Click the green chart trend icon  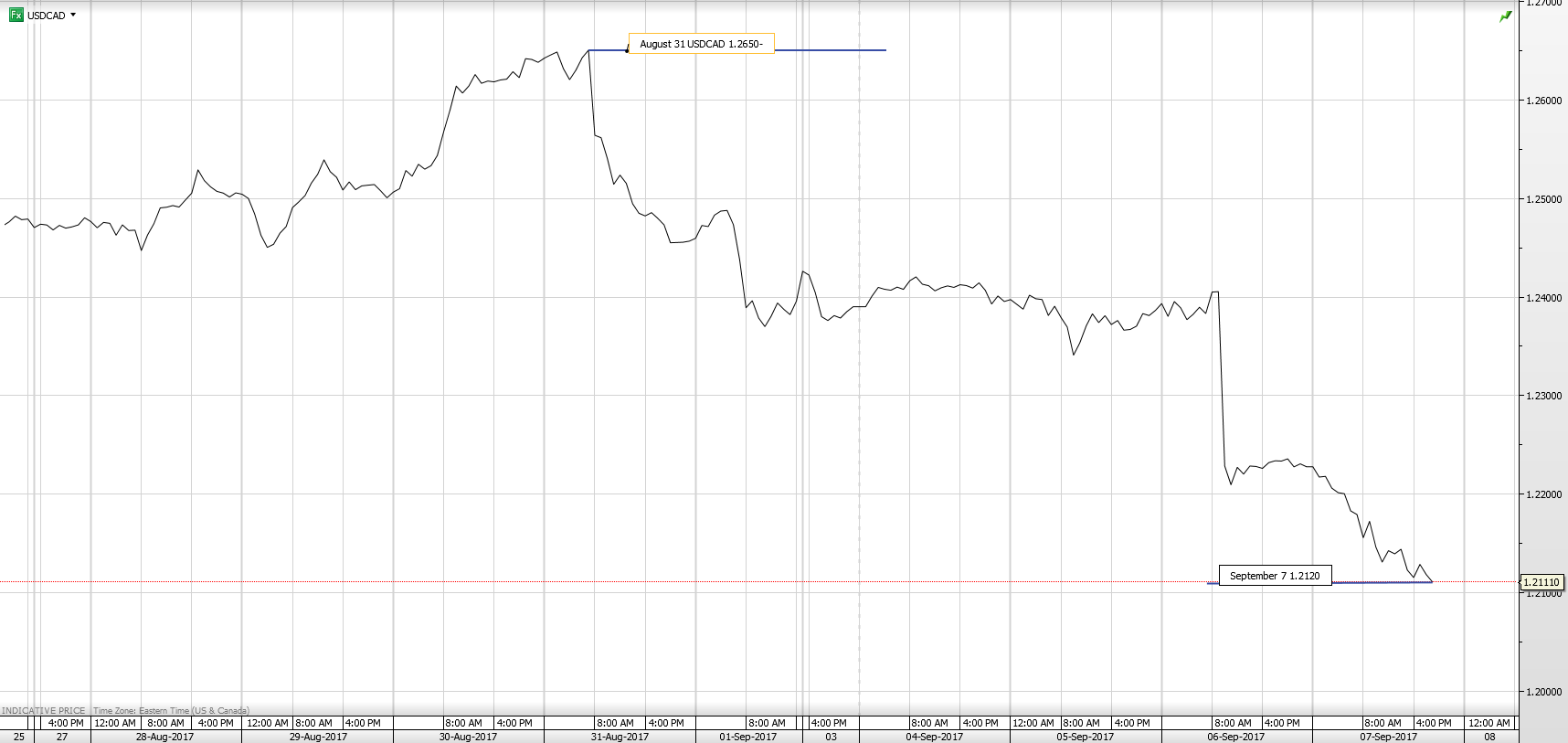pos(1505,16)
